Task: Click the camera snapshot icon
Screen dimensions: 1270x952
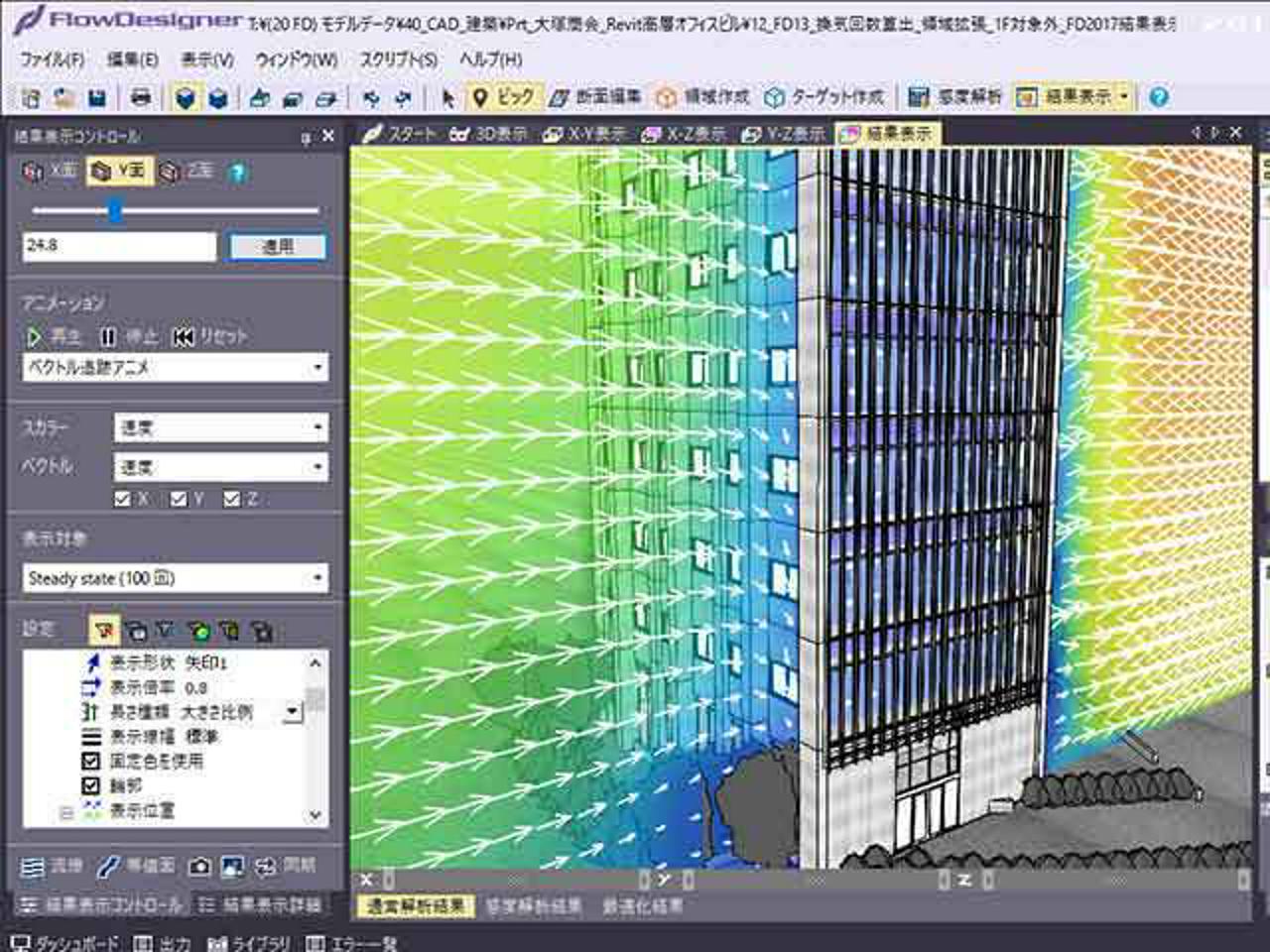Action: click(199, 867)
